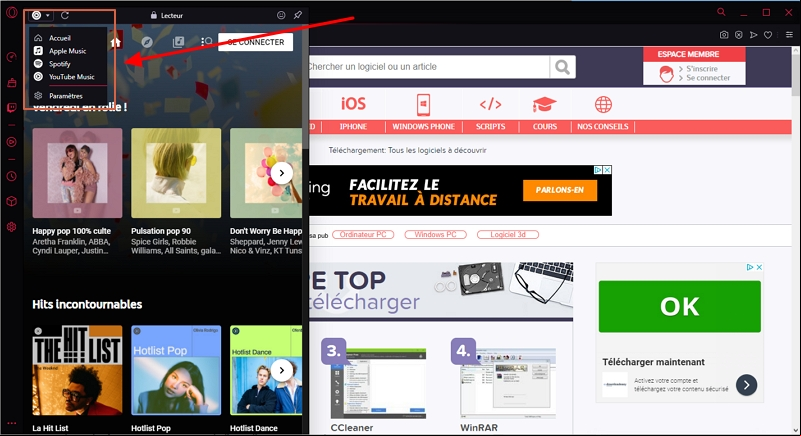Choose Apple Music in the menu
Screen dimensions: 801x436
[x=69, y=51]
